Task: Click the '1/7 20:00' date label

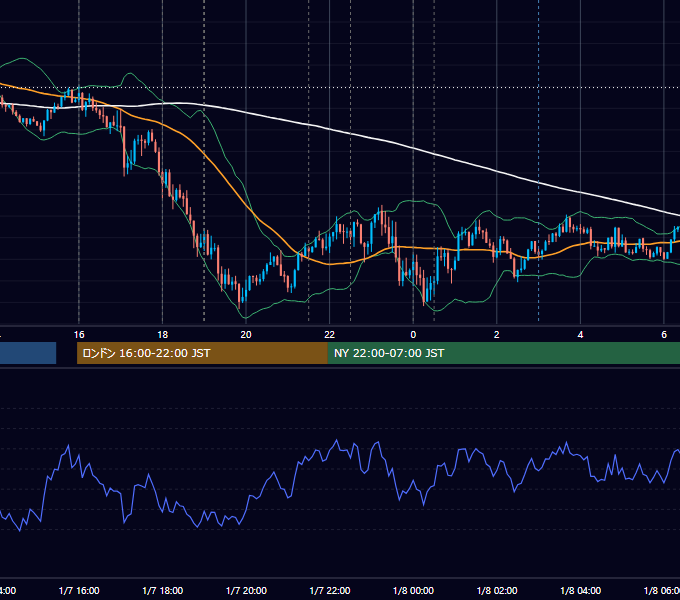Action: pyautogui.click(x=246, y=591)
